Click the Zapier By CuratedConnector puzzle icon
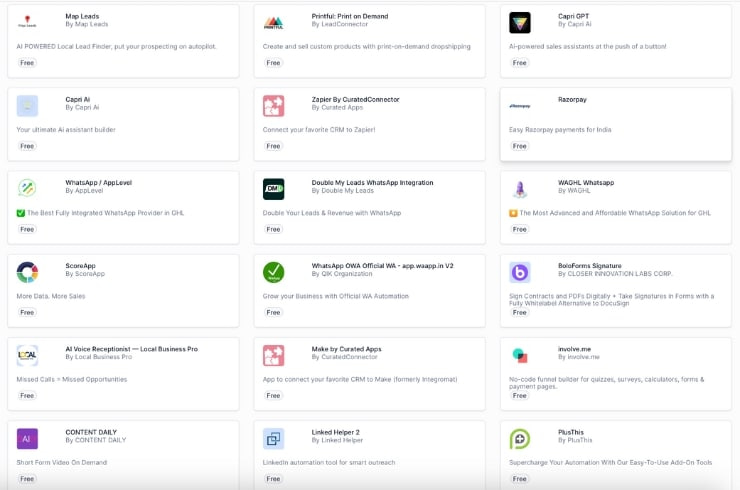740x490 pixels. click(274, 106)
